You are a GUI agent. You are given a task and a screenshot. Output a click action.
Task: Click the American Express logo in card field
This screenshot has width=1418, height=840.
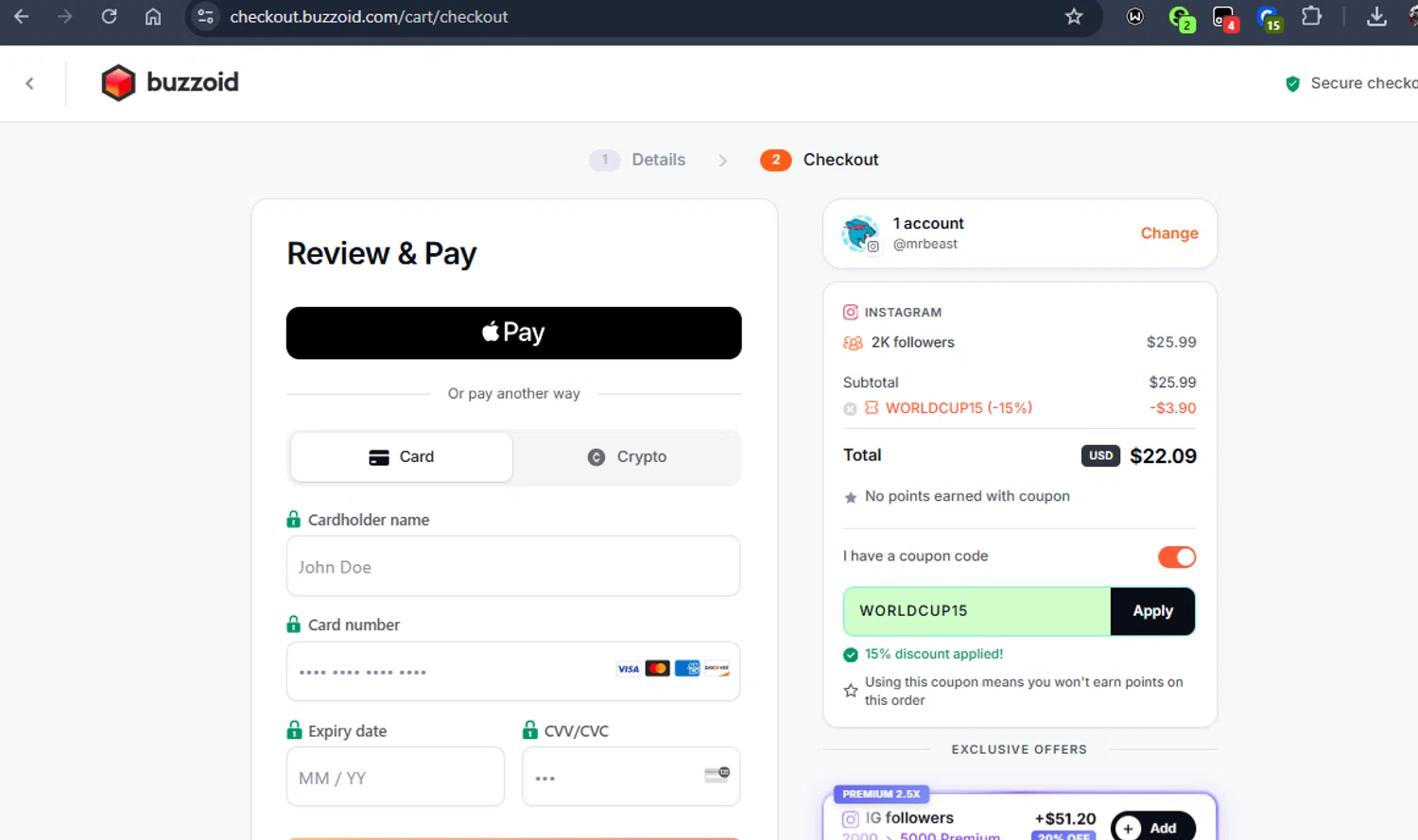(x=687, y=669)
